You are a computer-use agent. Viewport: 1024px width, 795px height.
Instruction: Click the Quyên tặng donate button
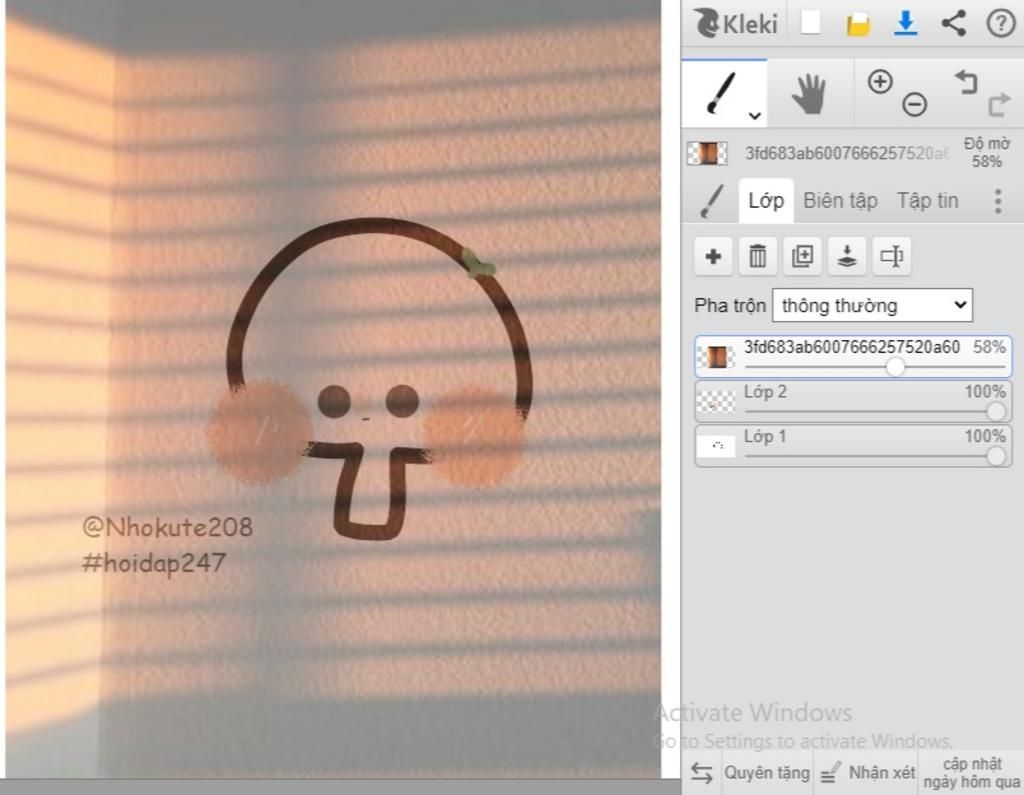(767, 773)
